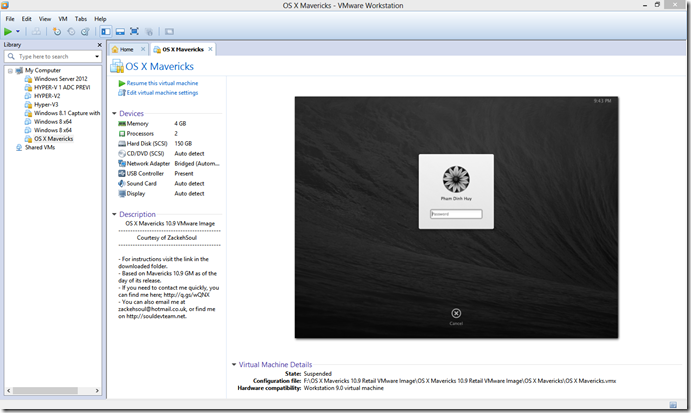This screenshot has height=413, width=691.
Task: Click the status bar icon at bottom right
Action: [673, 405]
